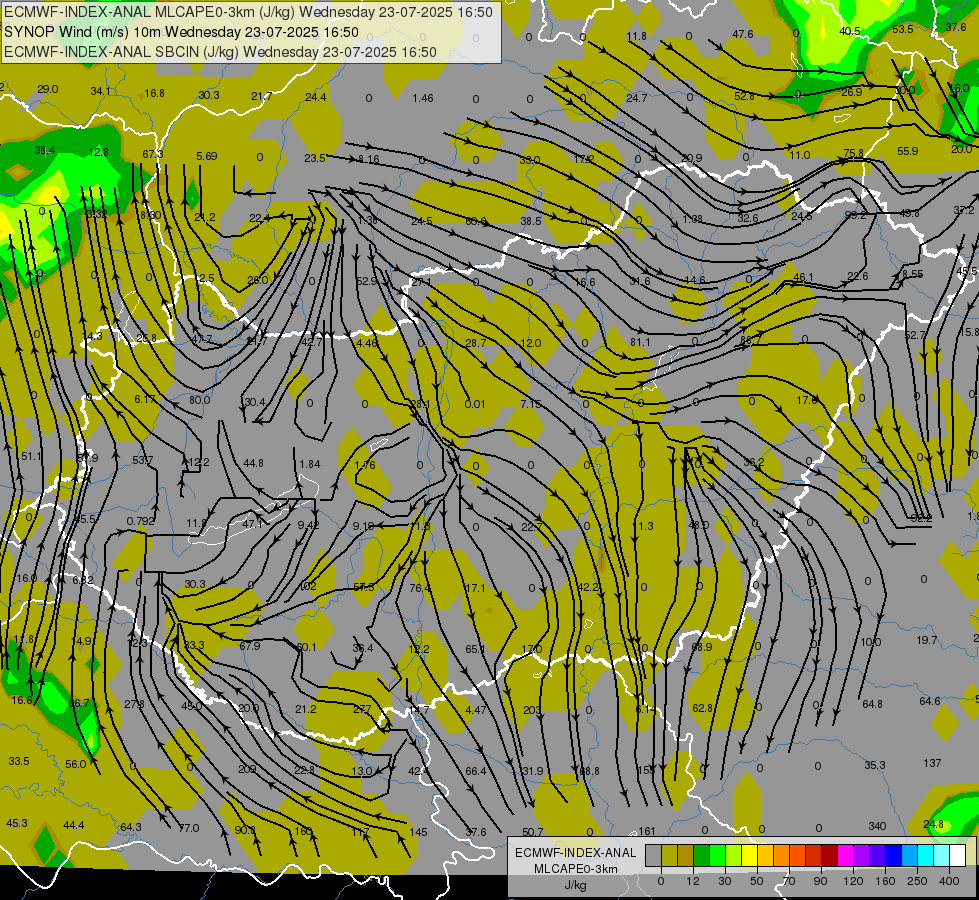Click the map value 0.792
Viewport: 979px width, 900px height.
[140, 521]
